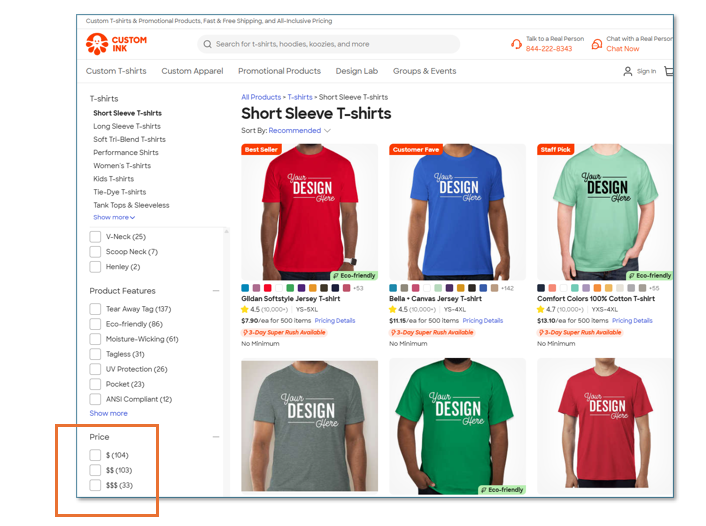Click the star rating icon for Bella + Canvas

[x=393, y=310]
